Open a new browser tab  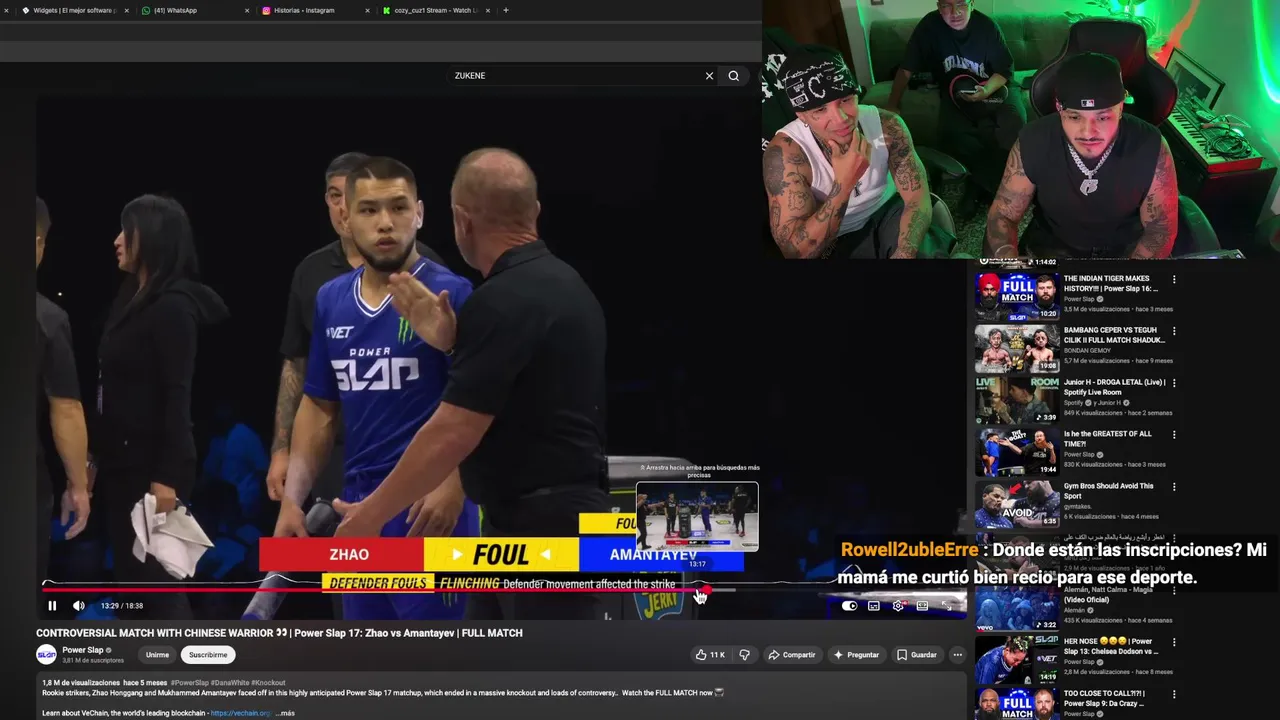pos(506,10)
